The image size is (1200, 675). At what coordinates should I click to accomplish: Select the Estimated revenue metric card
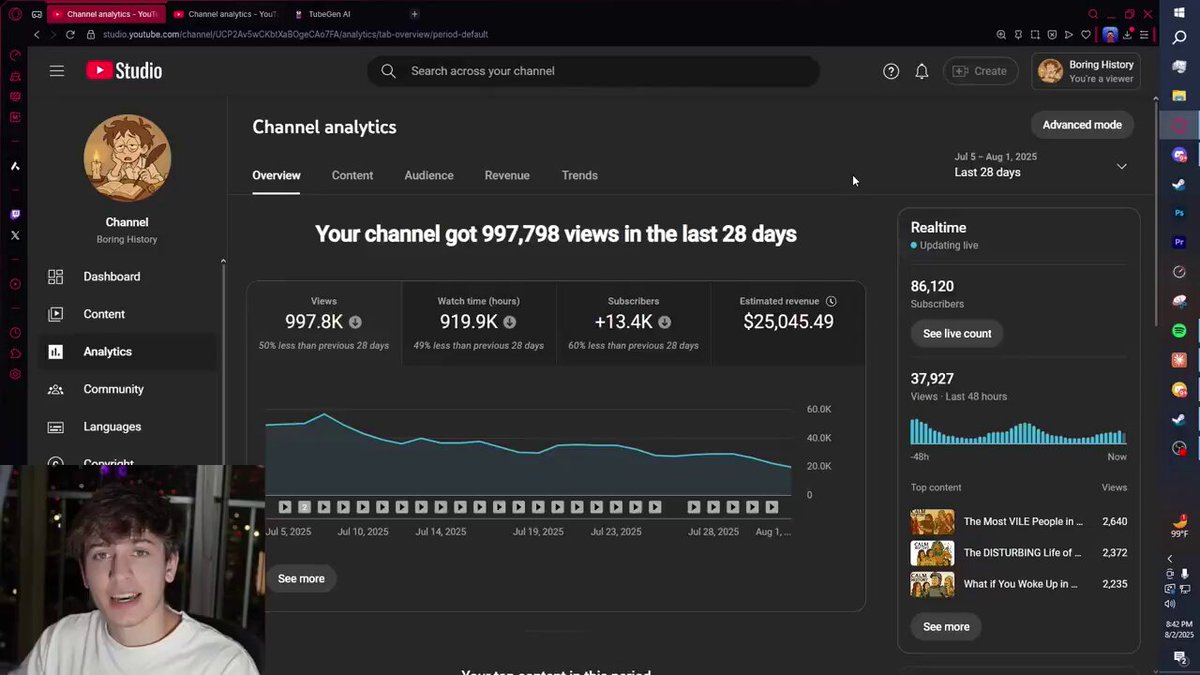coord(788,323)
